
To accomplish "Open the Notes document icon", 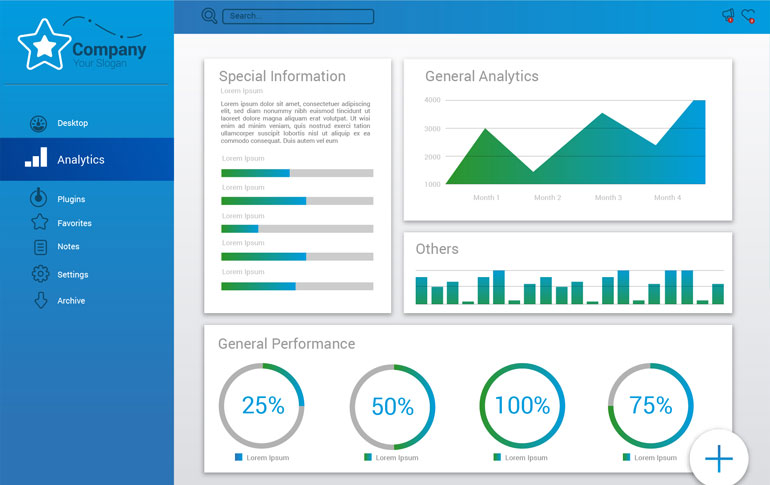I will pyautogui.click(x=40, y=247).
